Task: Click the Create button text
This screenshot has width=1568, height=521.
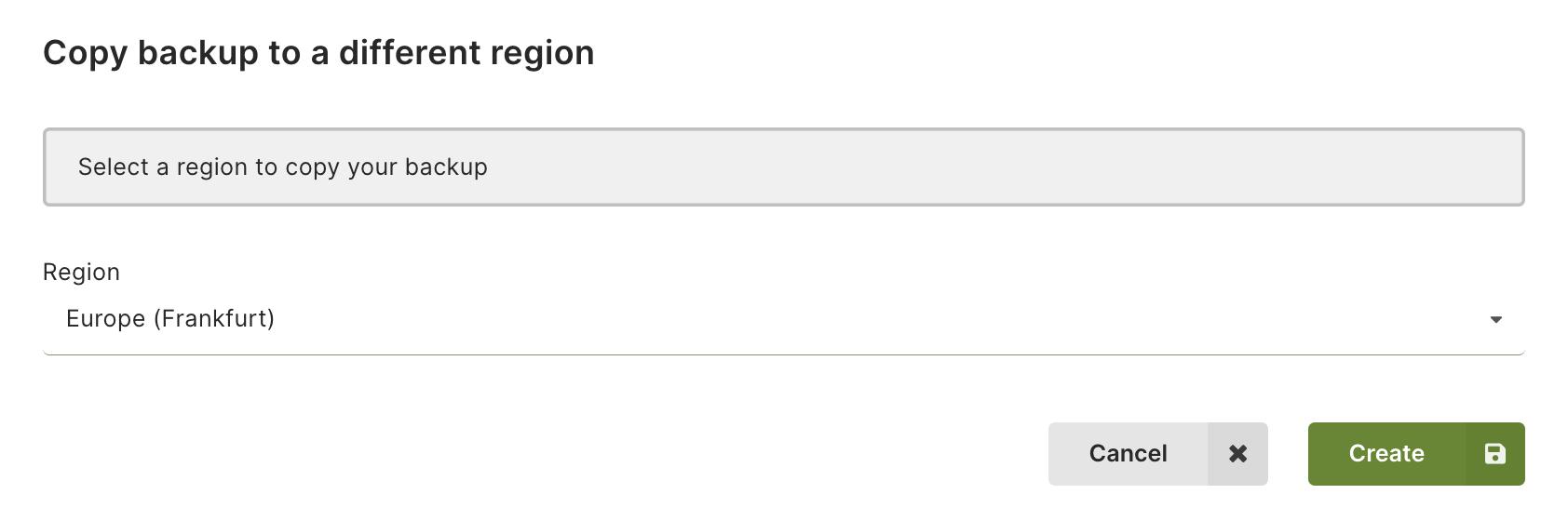Action: click(x=1386, y=454)
